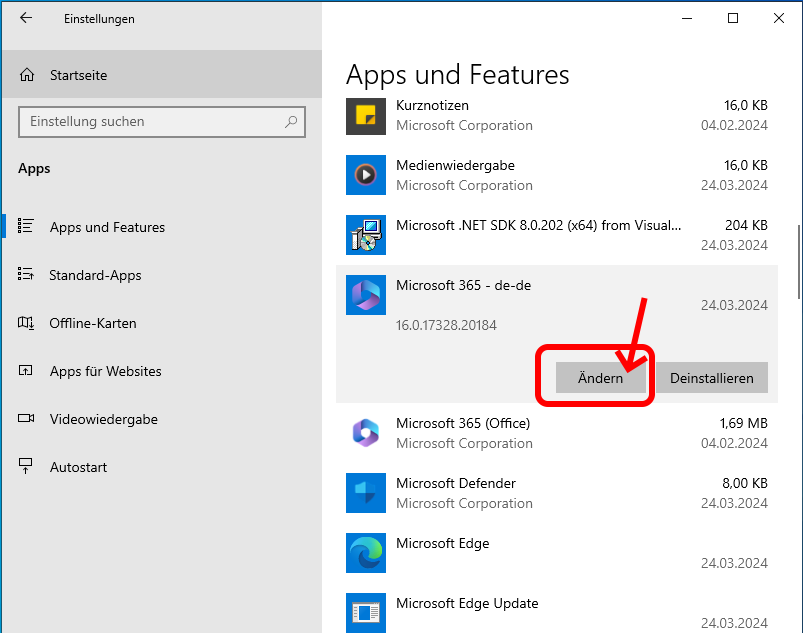
Task: Select the Microsoft Edge name
Action: click(442, 543)
